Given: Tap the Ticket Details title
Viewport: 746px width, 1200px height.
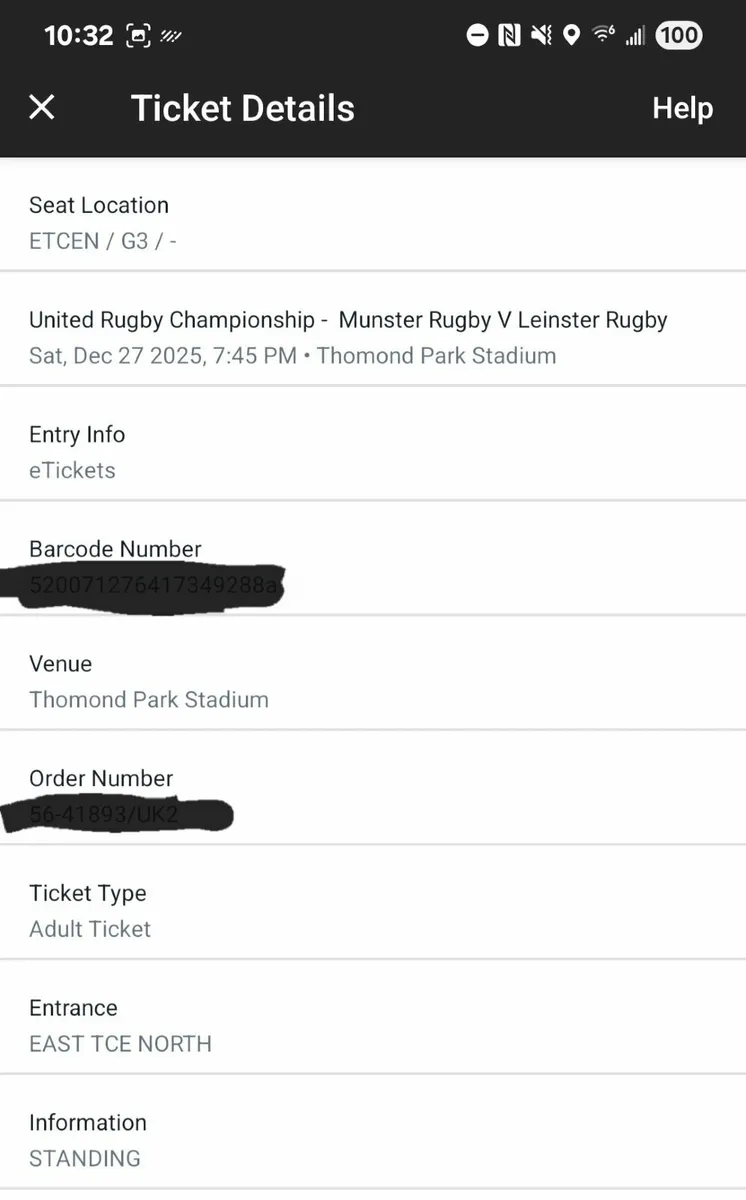Looking at the screenshot, I should (242, 107).
